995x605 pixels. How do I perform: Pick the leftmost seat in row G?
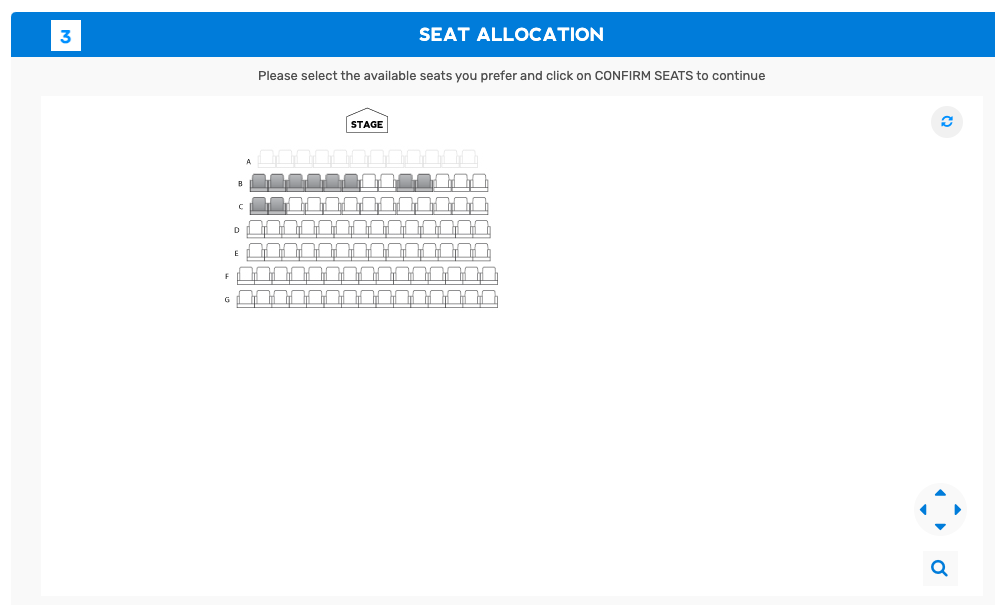[x=246, y=298]
